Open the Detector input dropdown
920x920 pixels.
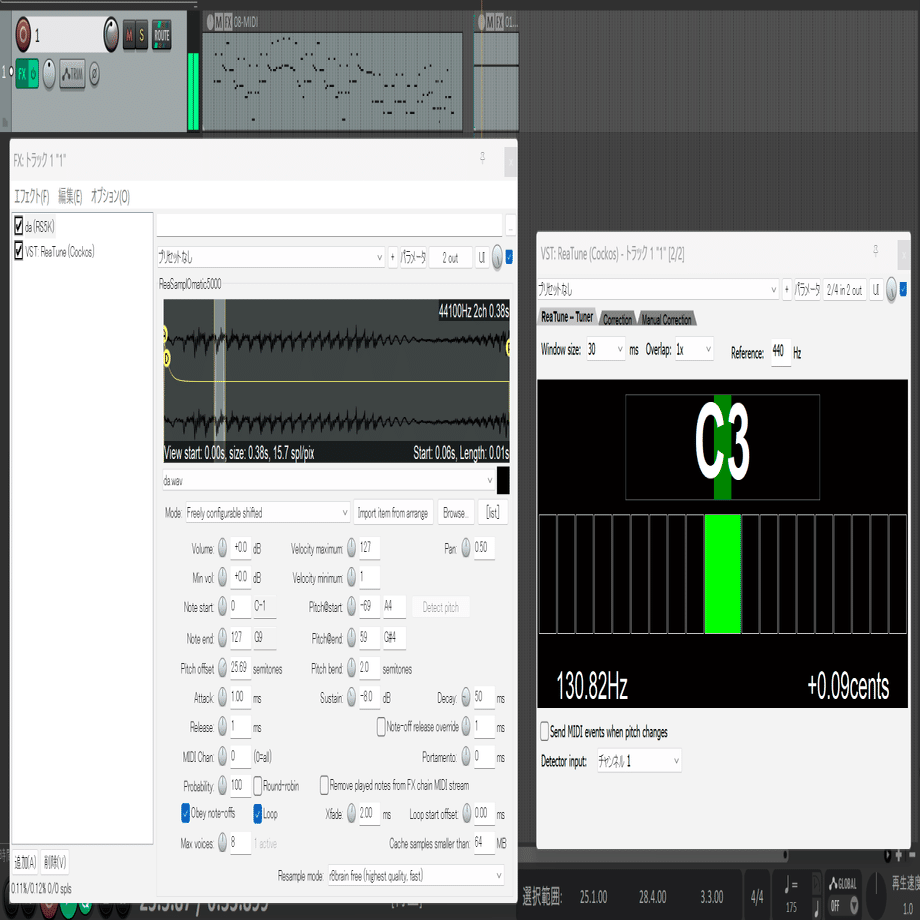(639, 761)
